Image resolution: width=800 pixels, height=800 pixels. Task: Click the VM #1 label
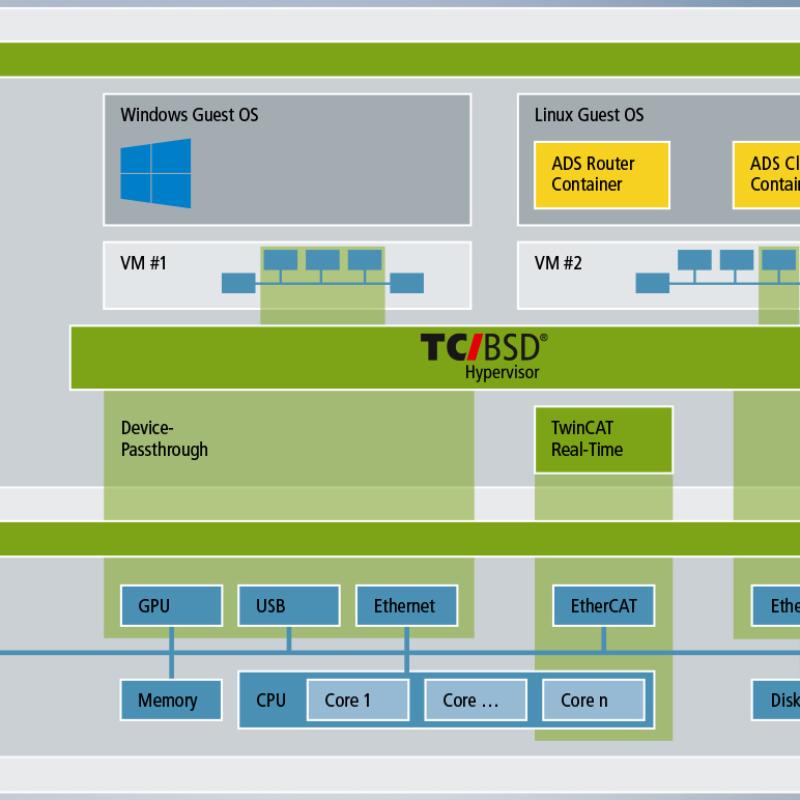(x=143, y=263)
